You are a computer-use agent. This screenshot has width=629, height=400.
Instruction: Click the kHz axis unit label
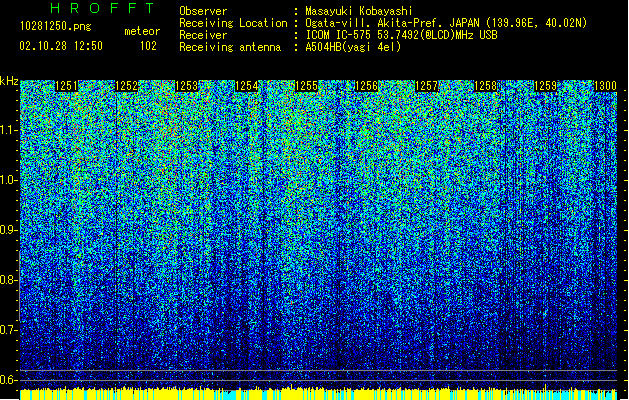tap(9, 81)
